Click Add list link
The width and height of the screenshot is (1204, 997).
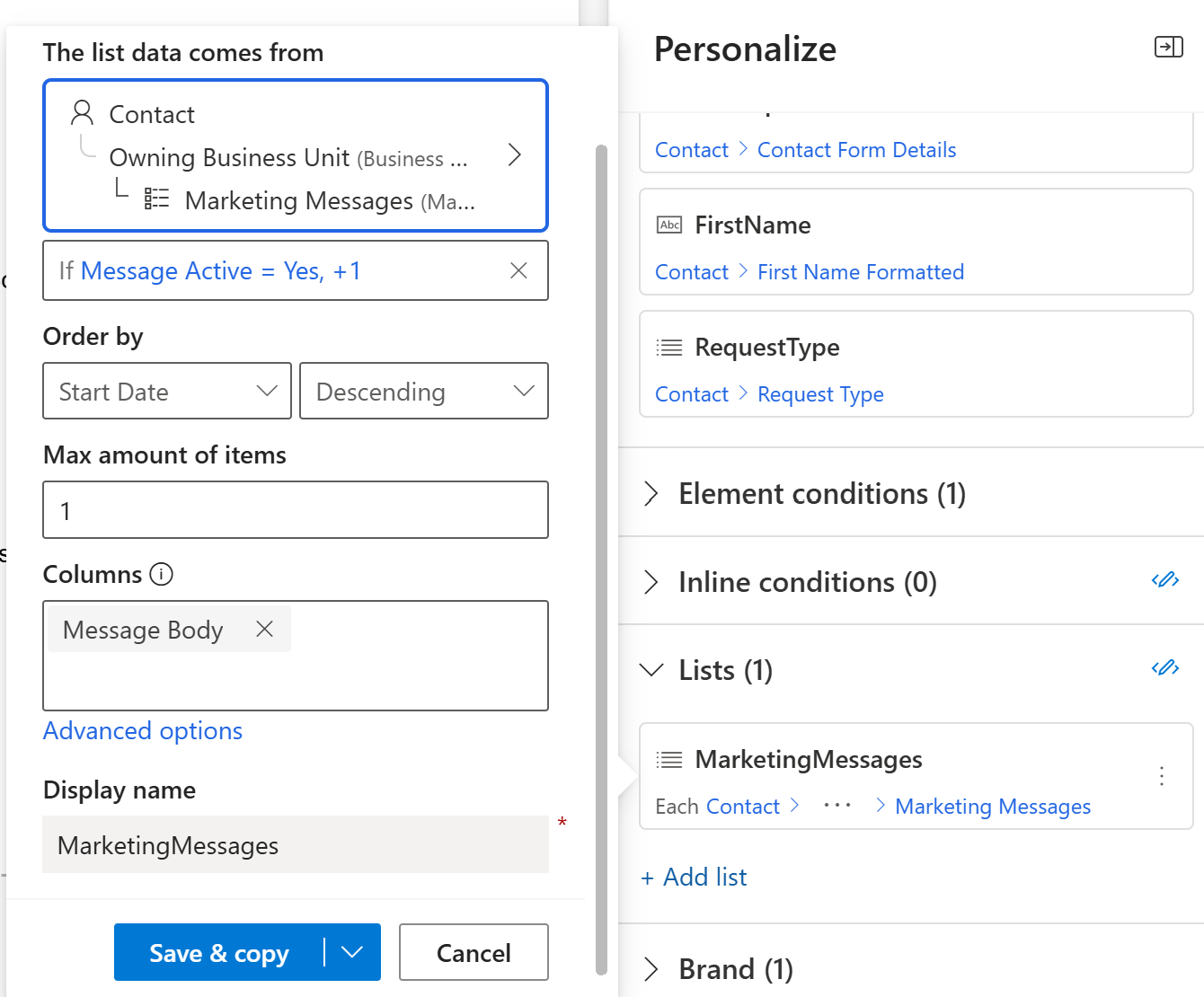click(694, 877)
